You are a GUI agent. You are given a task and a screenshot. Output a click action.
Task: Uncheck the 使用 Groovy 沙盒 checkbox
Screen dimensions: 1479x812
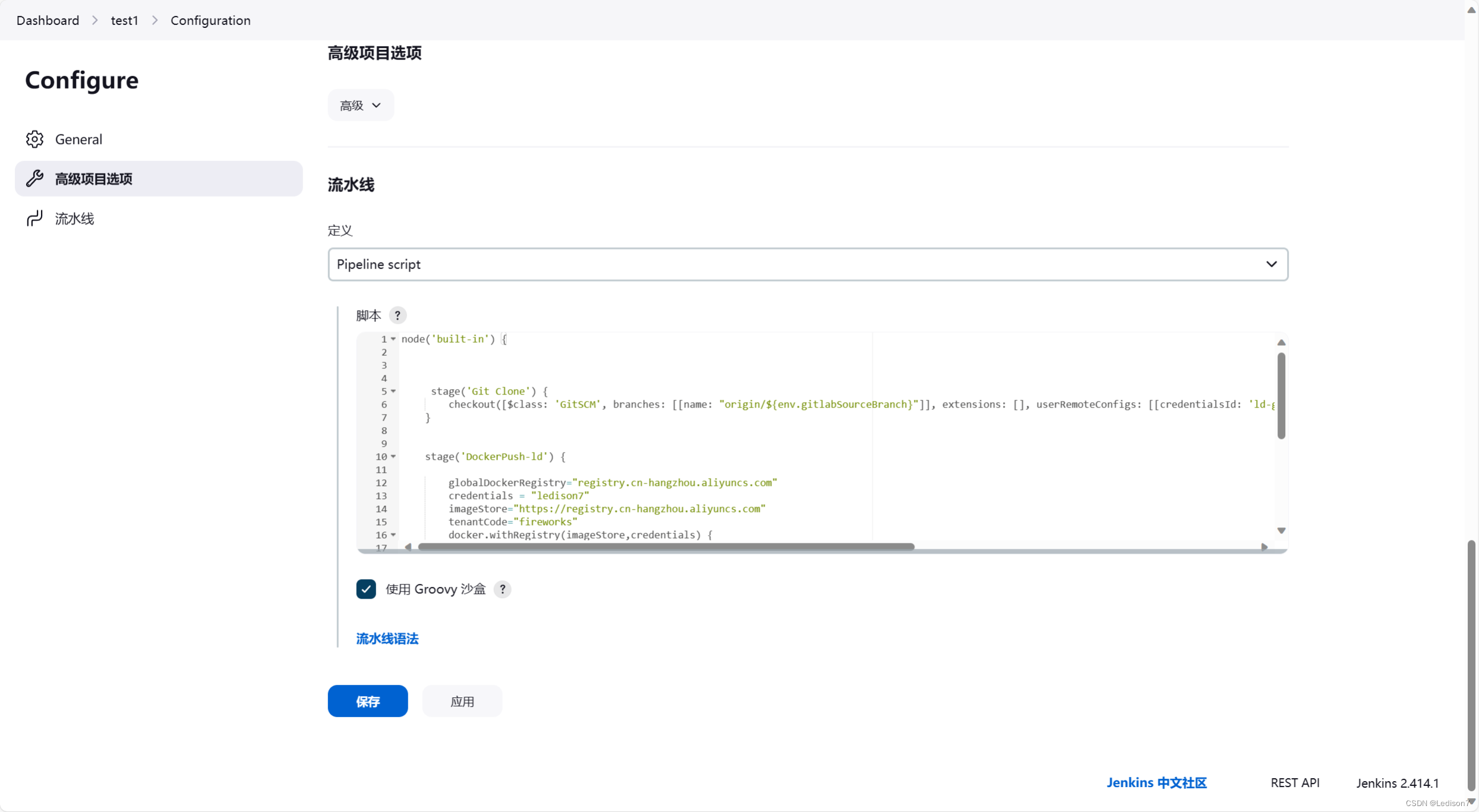click(x=366, y=589)
